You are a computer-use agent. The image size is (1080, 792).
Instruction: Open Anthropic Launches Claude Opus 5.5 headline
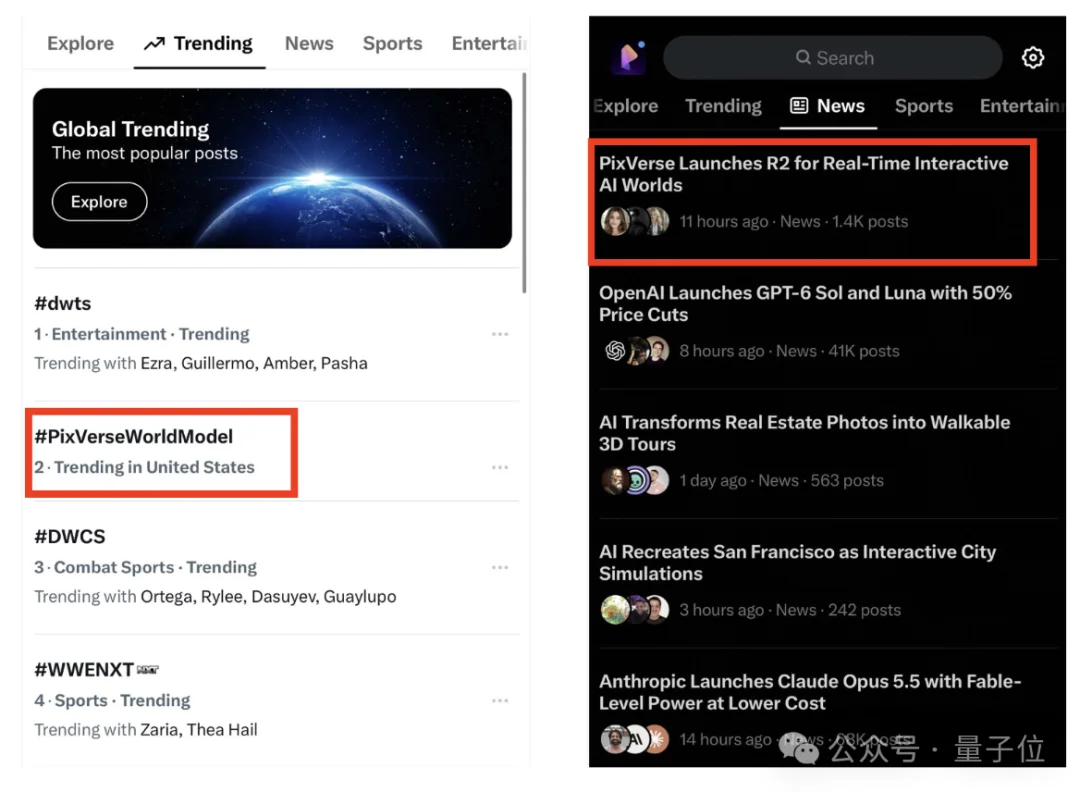(x=810, y=692)
